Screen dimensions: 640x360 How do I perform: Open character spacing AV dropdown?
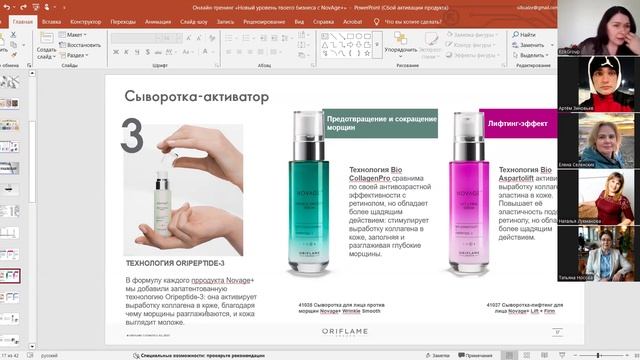(170, 52)
